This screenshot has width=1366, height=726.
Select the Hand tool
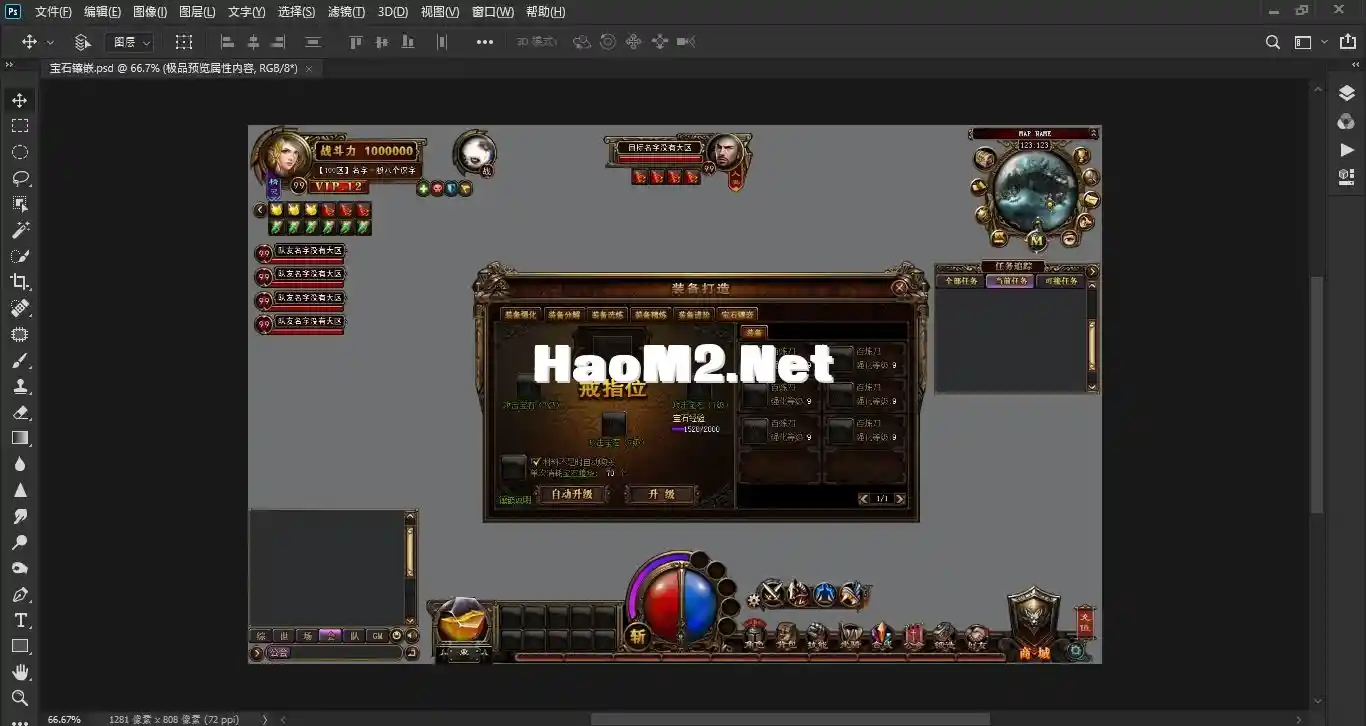click(x=20, y=672)
